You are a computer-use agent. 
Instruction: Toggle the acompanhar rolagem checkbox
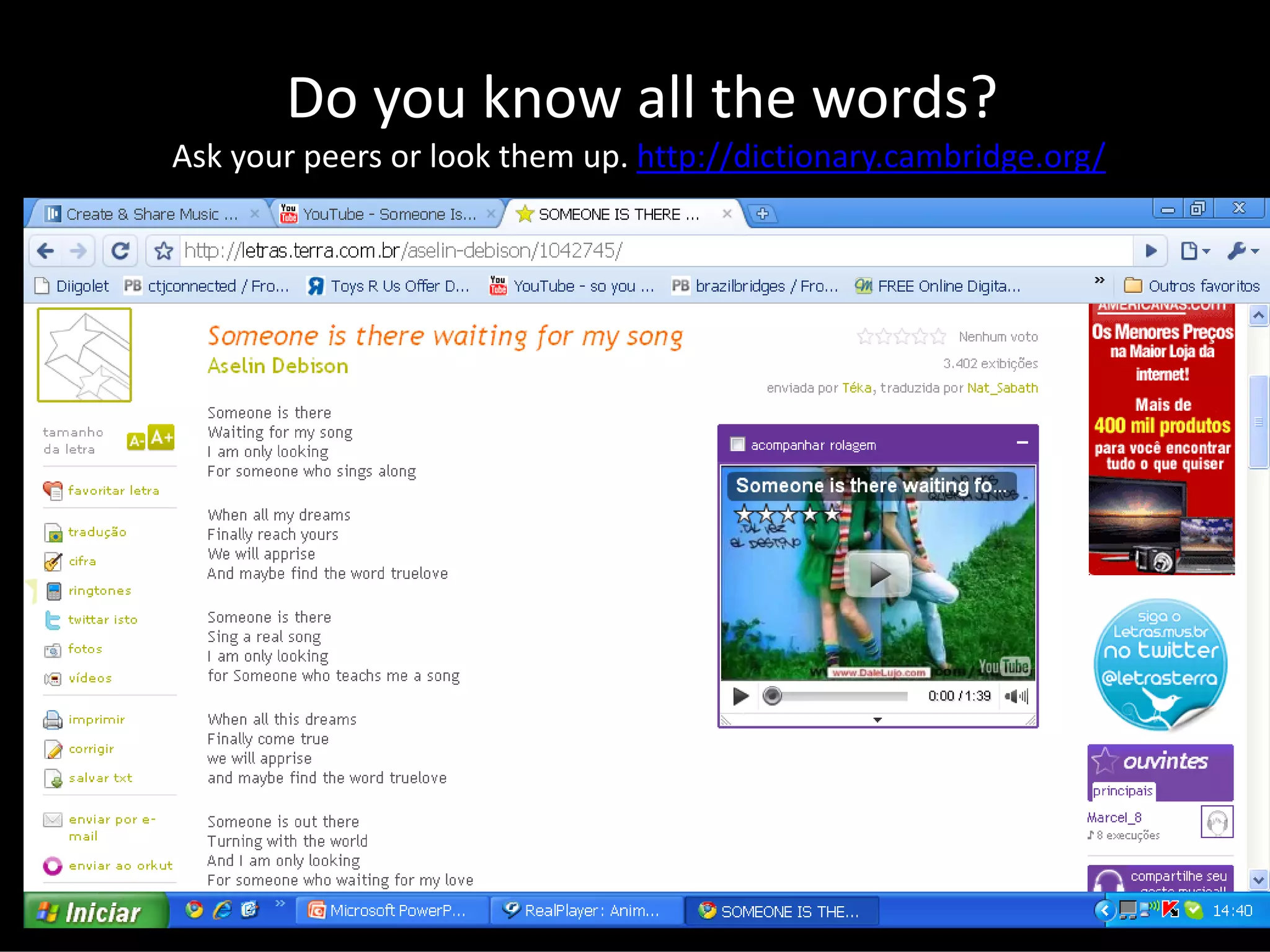737,444
